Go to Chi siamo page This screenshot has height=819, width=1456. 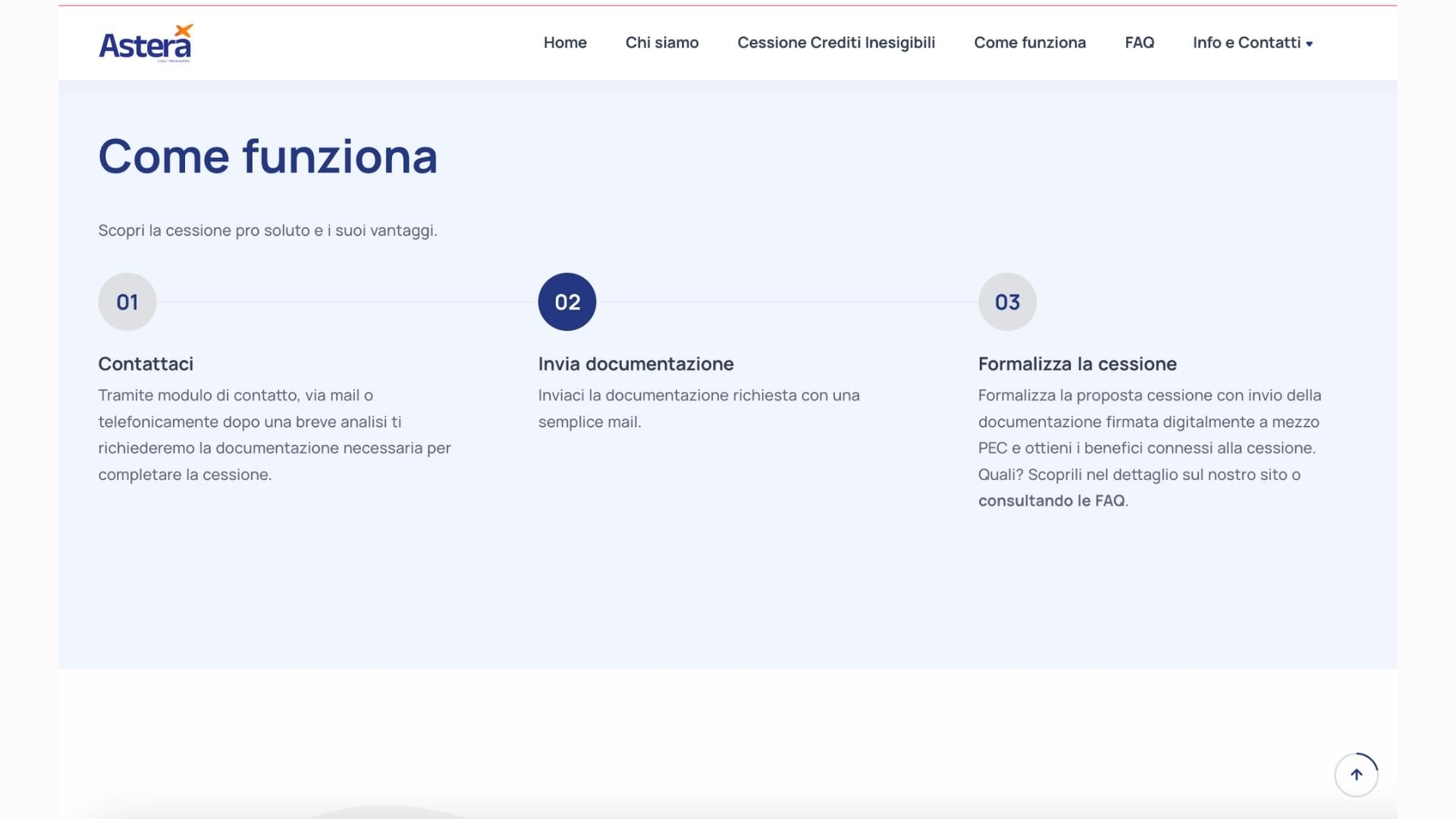662,42
